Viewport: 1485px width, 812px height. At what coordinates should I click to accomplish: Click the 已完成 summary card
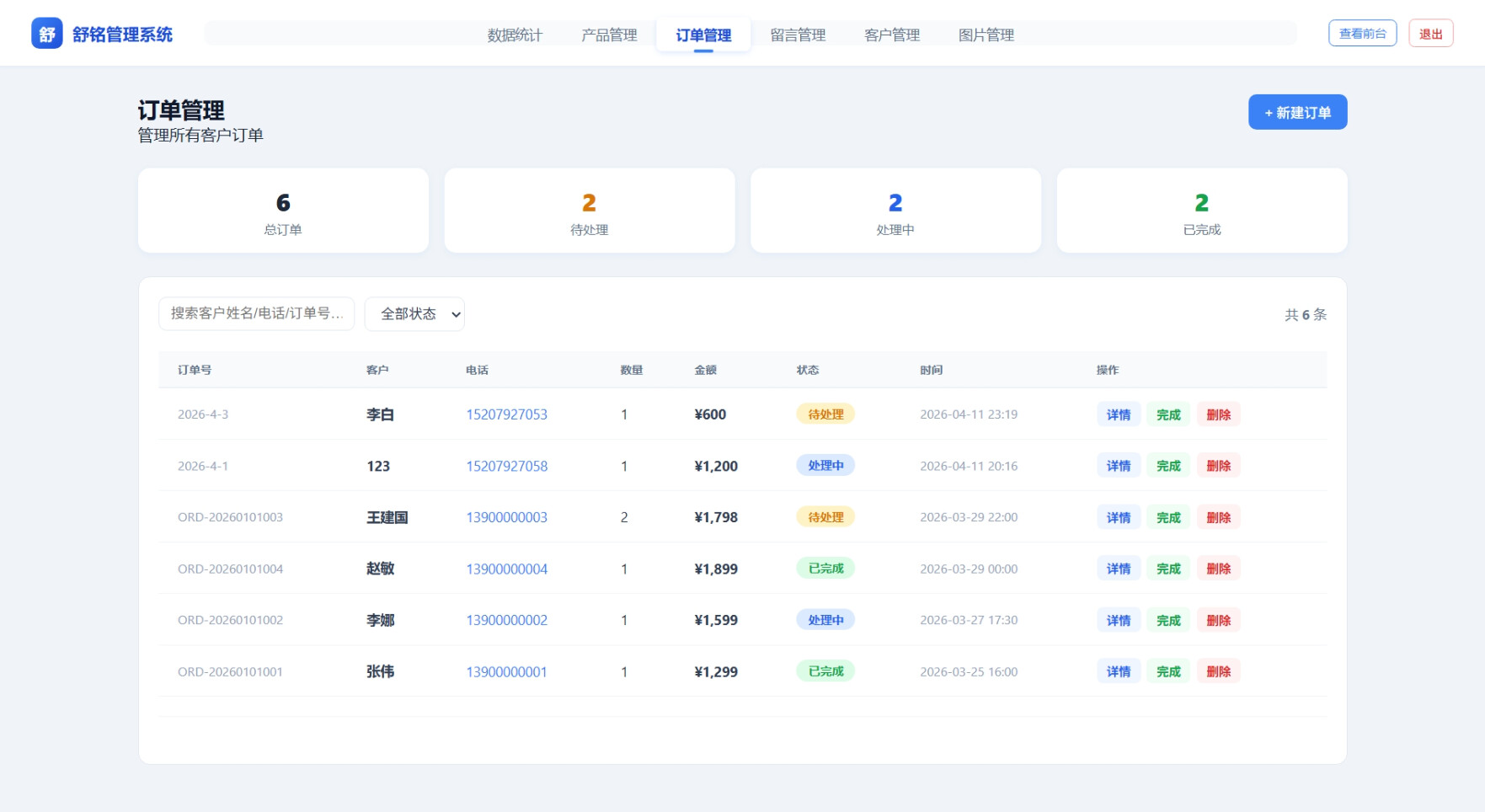1202,211
